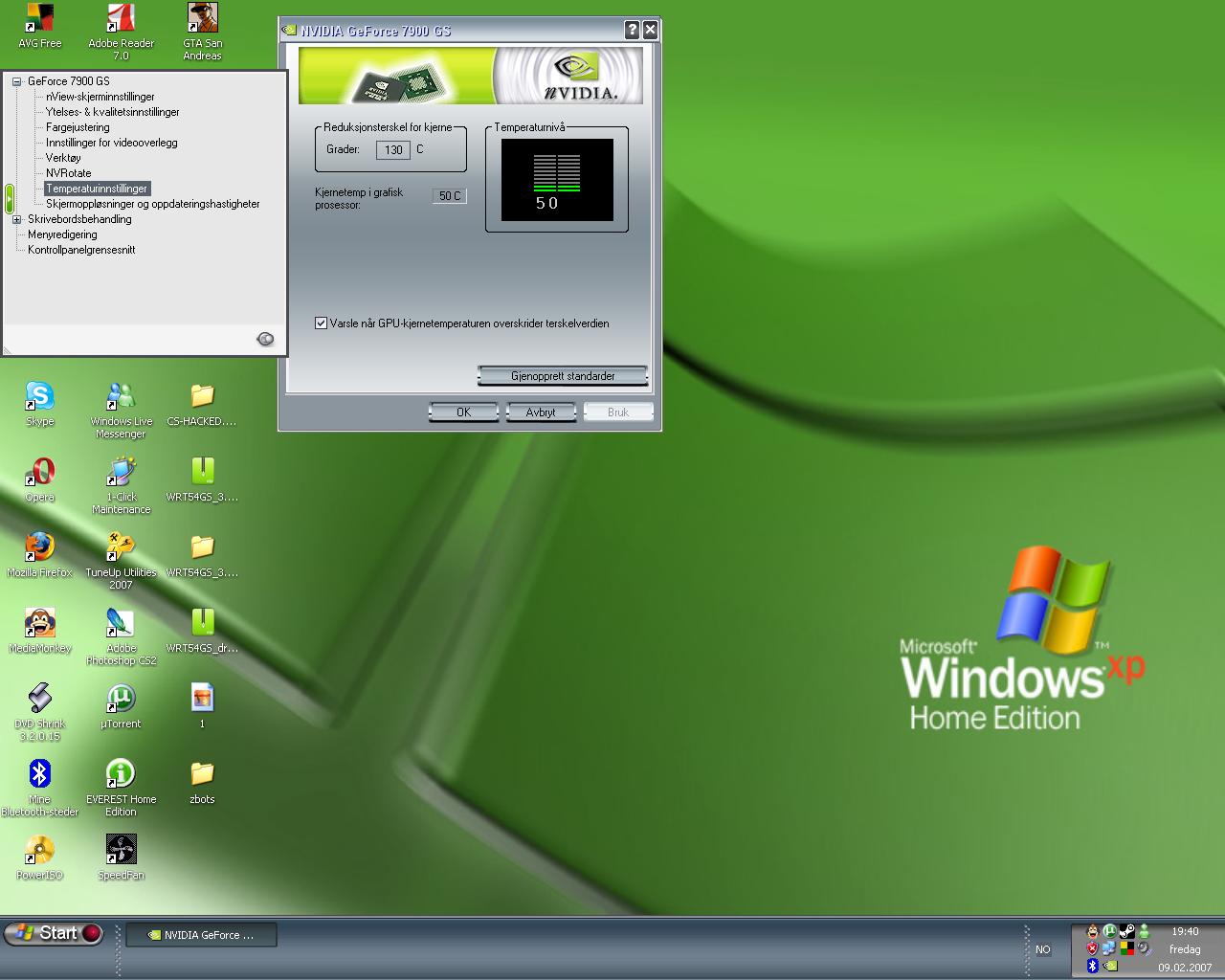The width and height of the screenshot is (1225, 980).
Task: Expand the Skrivebordsbehandling tree node
Action: click(16, 219)
